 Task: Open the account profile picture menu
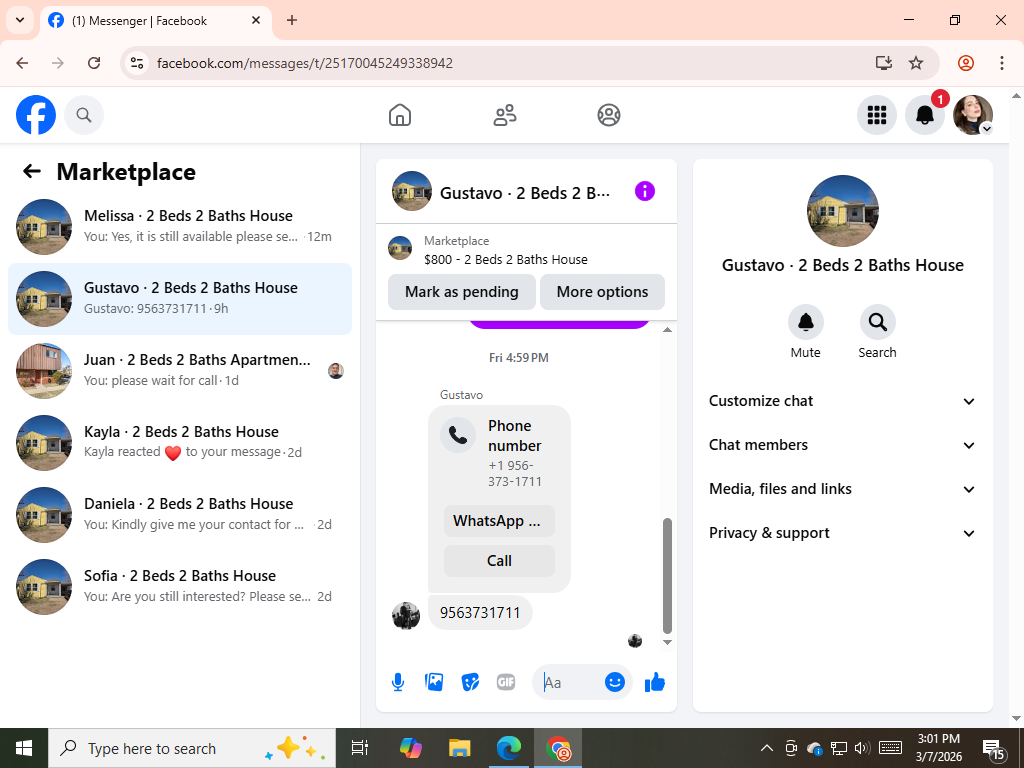973,115
